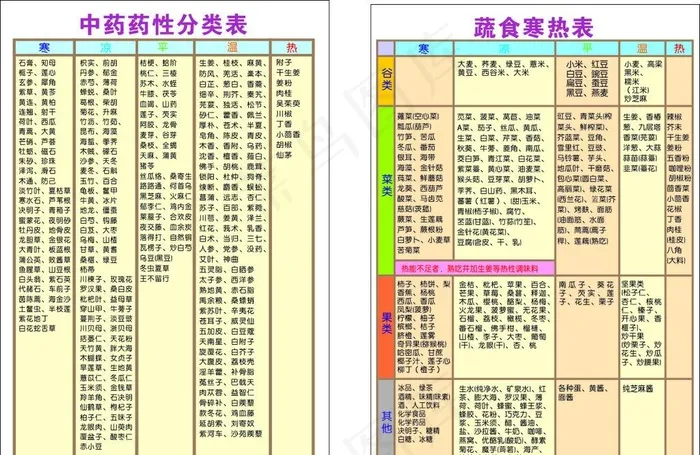Select the 寒 header in 中药药性分类表

44,47
